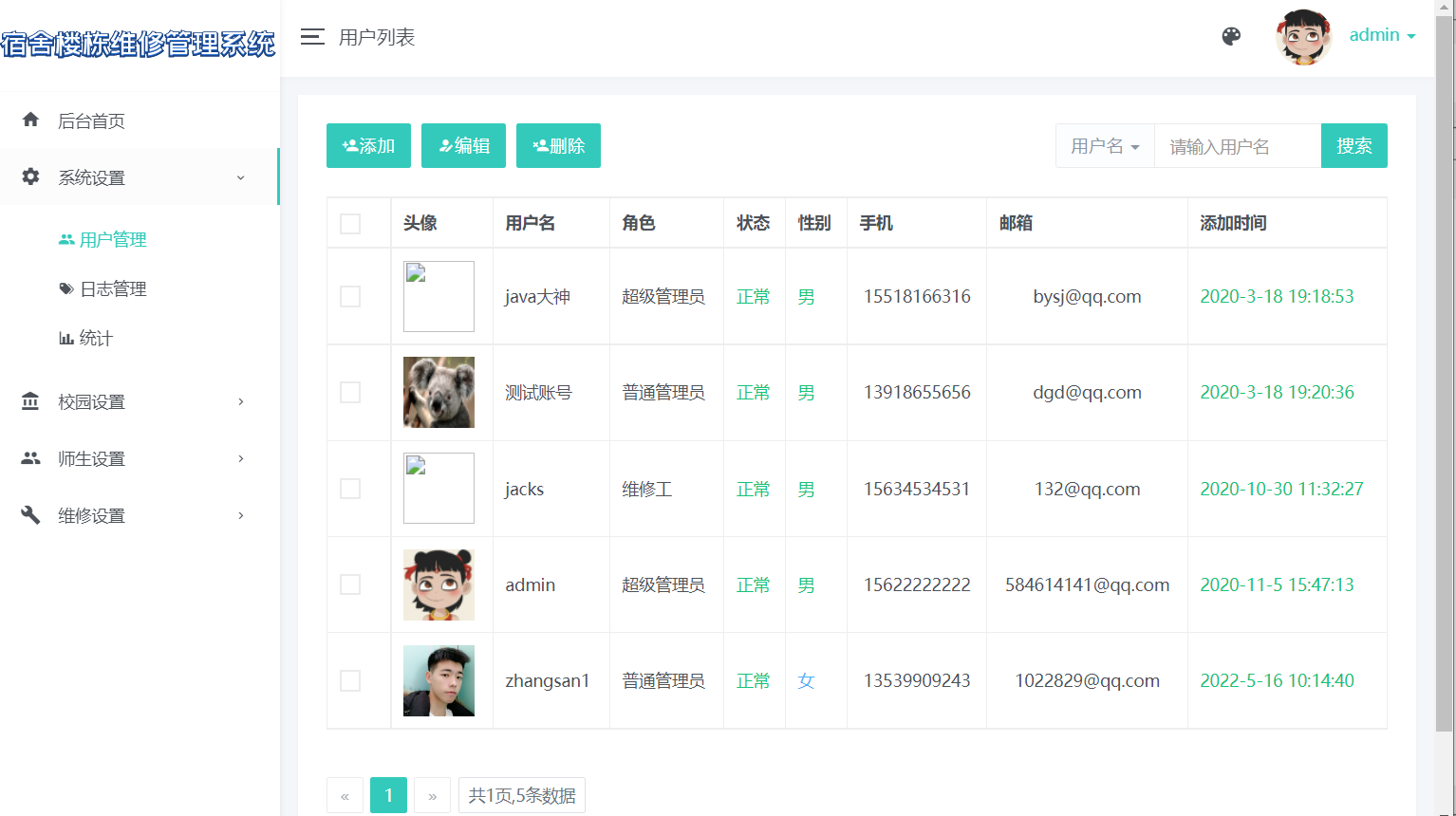This screenshot has width=1456, height=816.
Task: Click the hamburger menu toggle icon
Action: pos(312,37)
